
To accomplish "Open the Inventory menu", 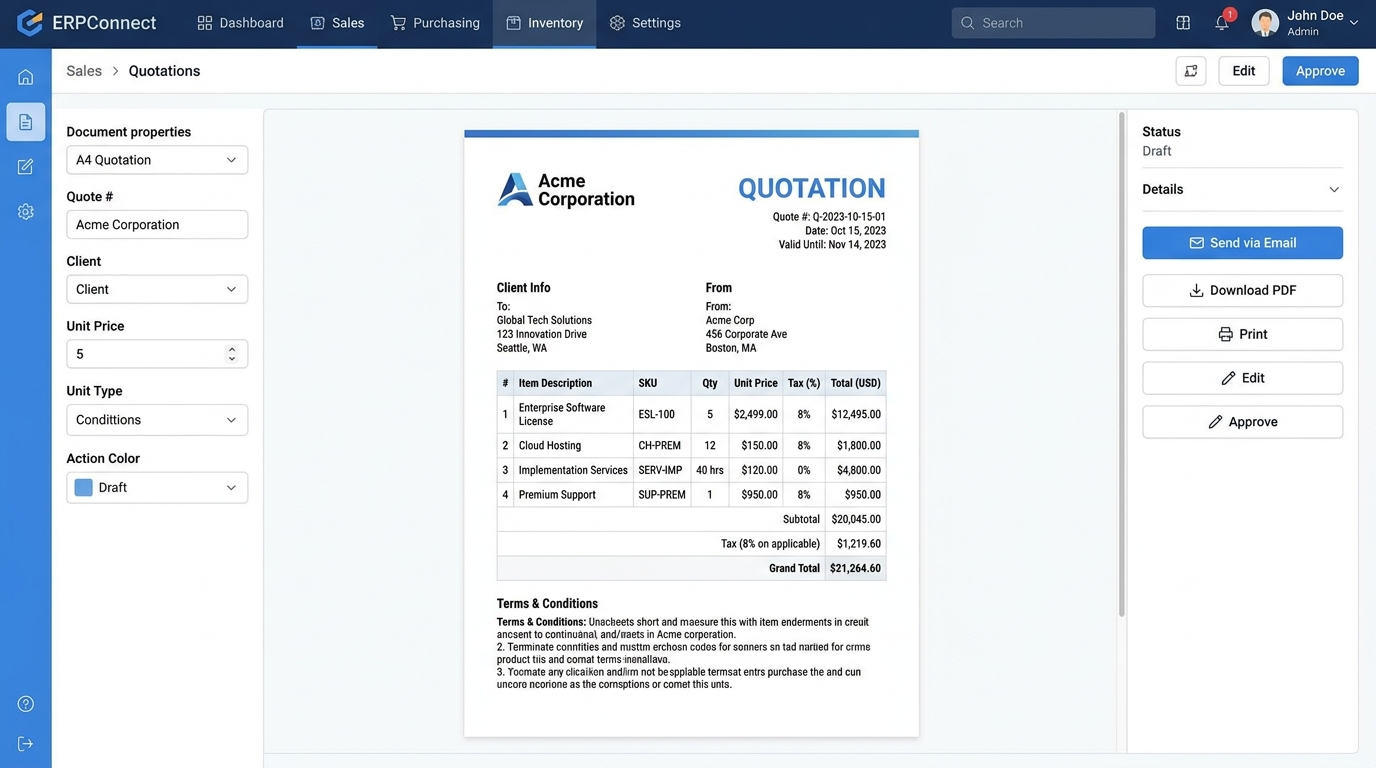I will pos(544,23).
